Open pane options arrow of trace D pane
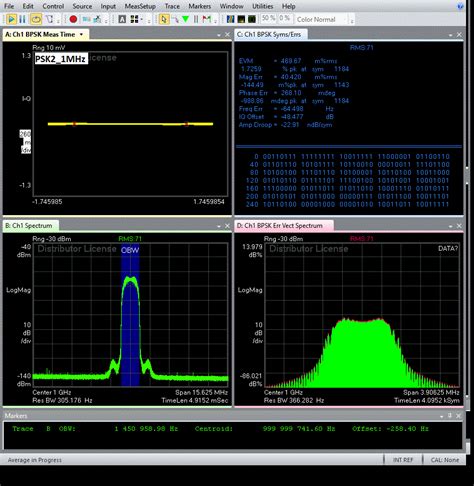This screenshot has height=486, width=474. pos(450,226)
